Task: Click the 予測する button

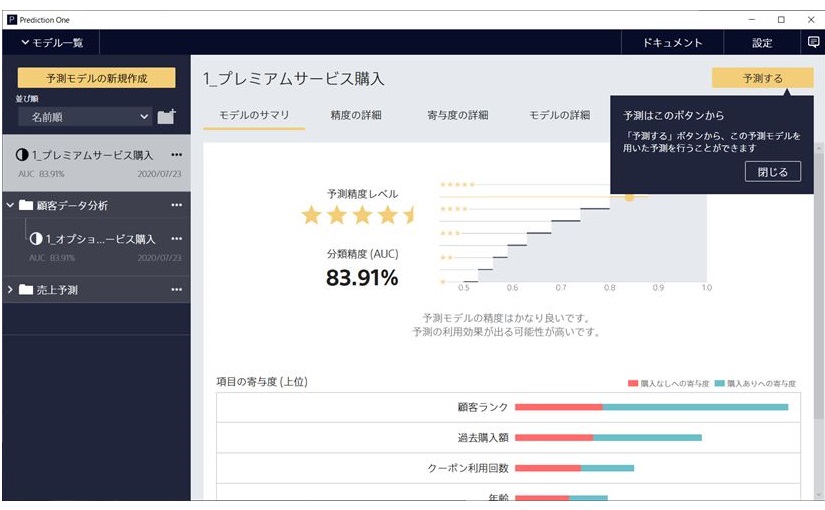Action: [x=762, y=78]
